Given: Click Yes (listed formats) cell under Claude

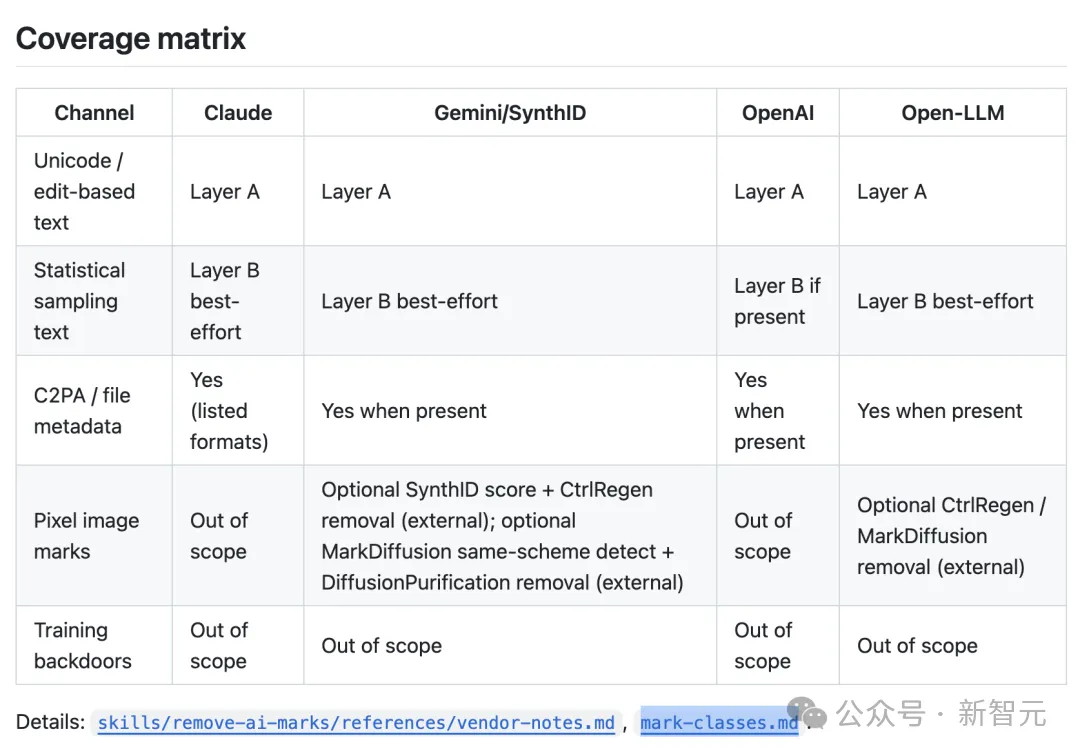Looking at the screenshot, I should tap(229, 410).
